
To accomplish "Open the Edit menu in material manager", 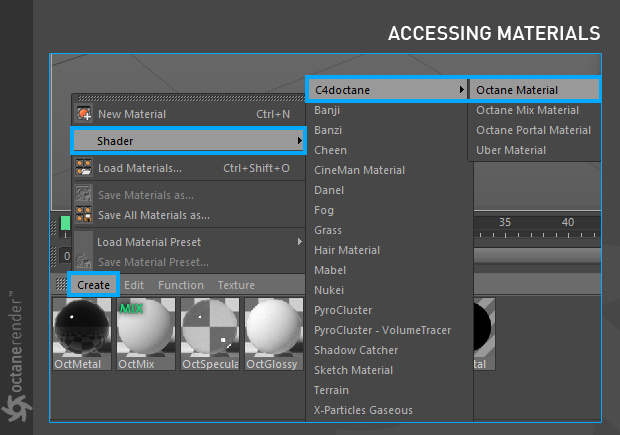I will [134, 285].
